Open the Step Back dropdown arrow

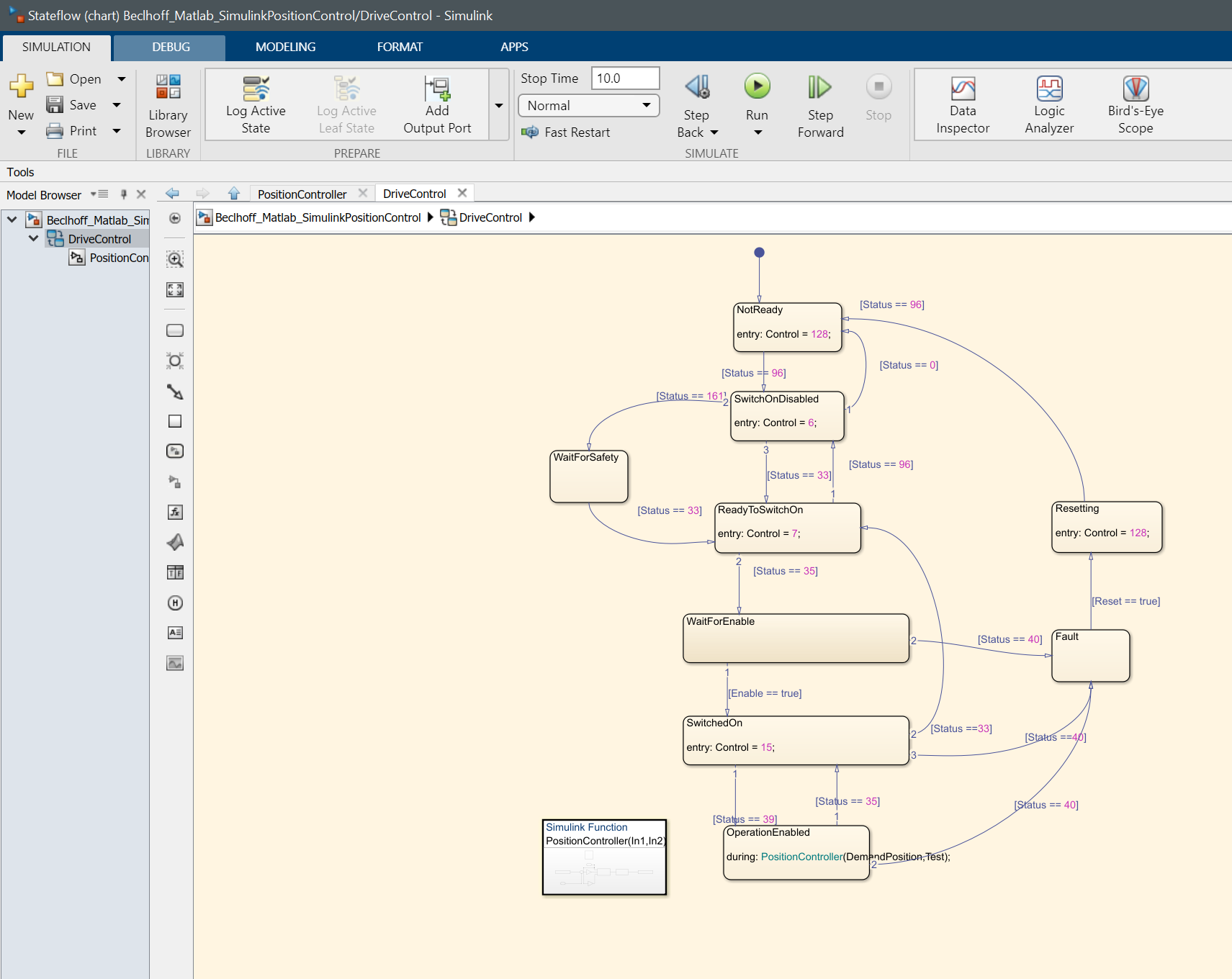tap(714, 132)
